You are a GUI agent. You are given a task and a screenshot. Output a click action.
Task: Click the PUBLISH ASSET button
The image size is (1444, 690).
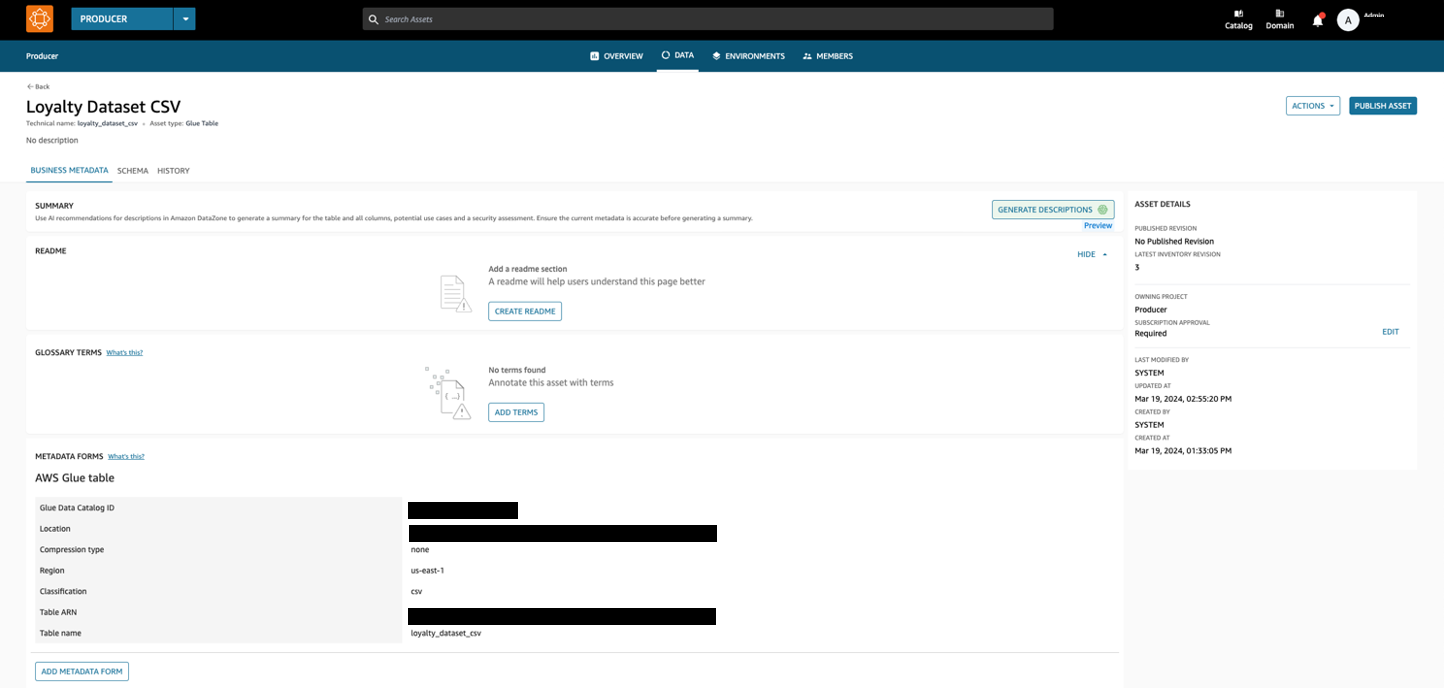(1382, 106)
